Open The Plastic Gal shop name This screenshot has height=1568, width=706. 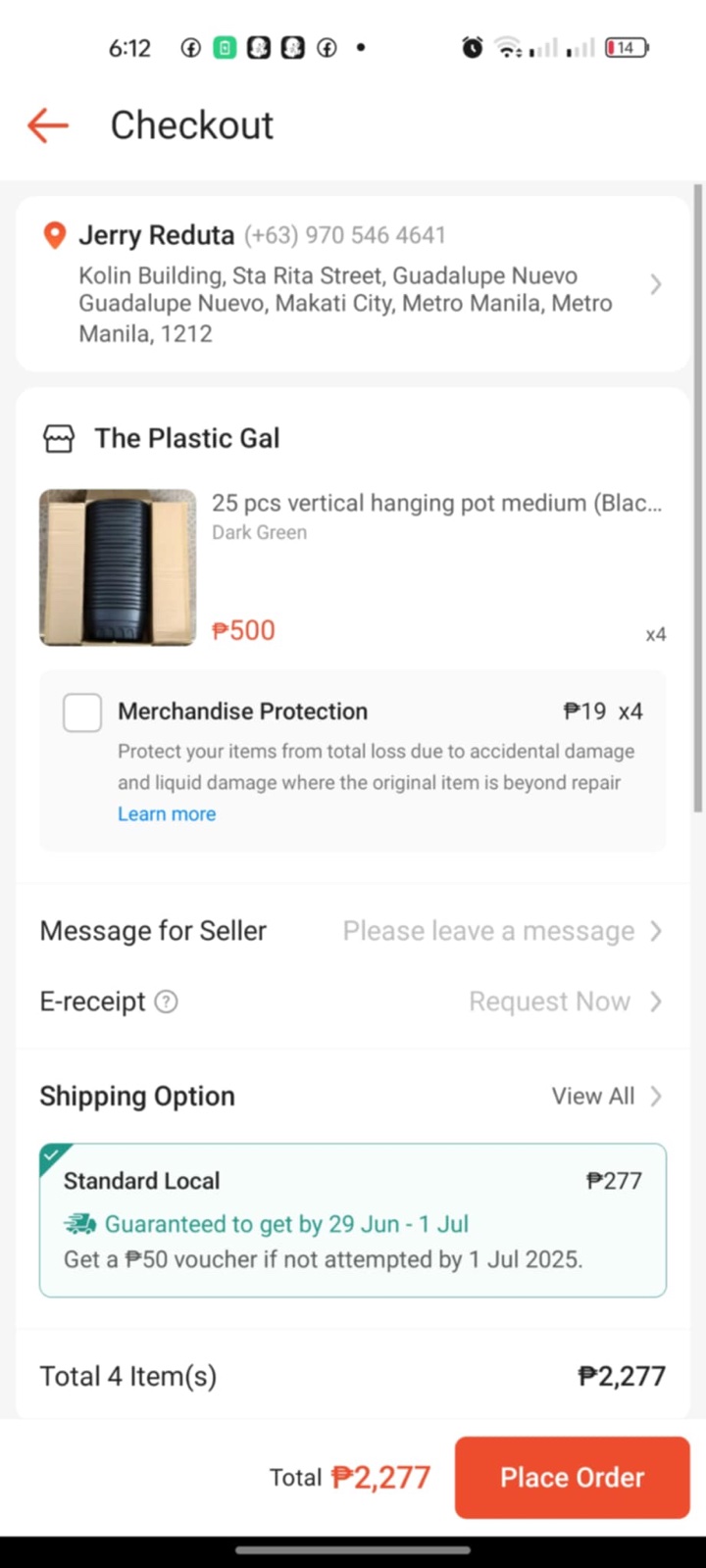click(187, 438)
